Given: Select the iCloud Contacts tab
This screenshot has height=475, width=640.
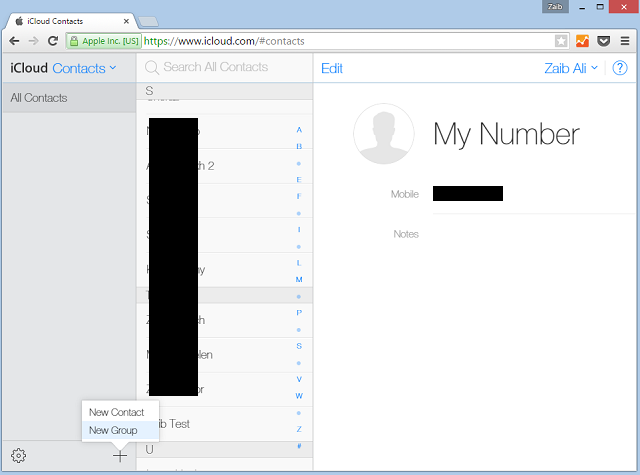Looking at the screenshot, I should tap(69, 21).
